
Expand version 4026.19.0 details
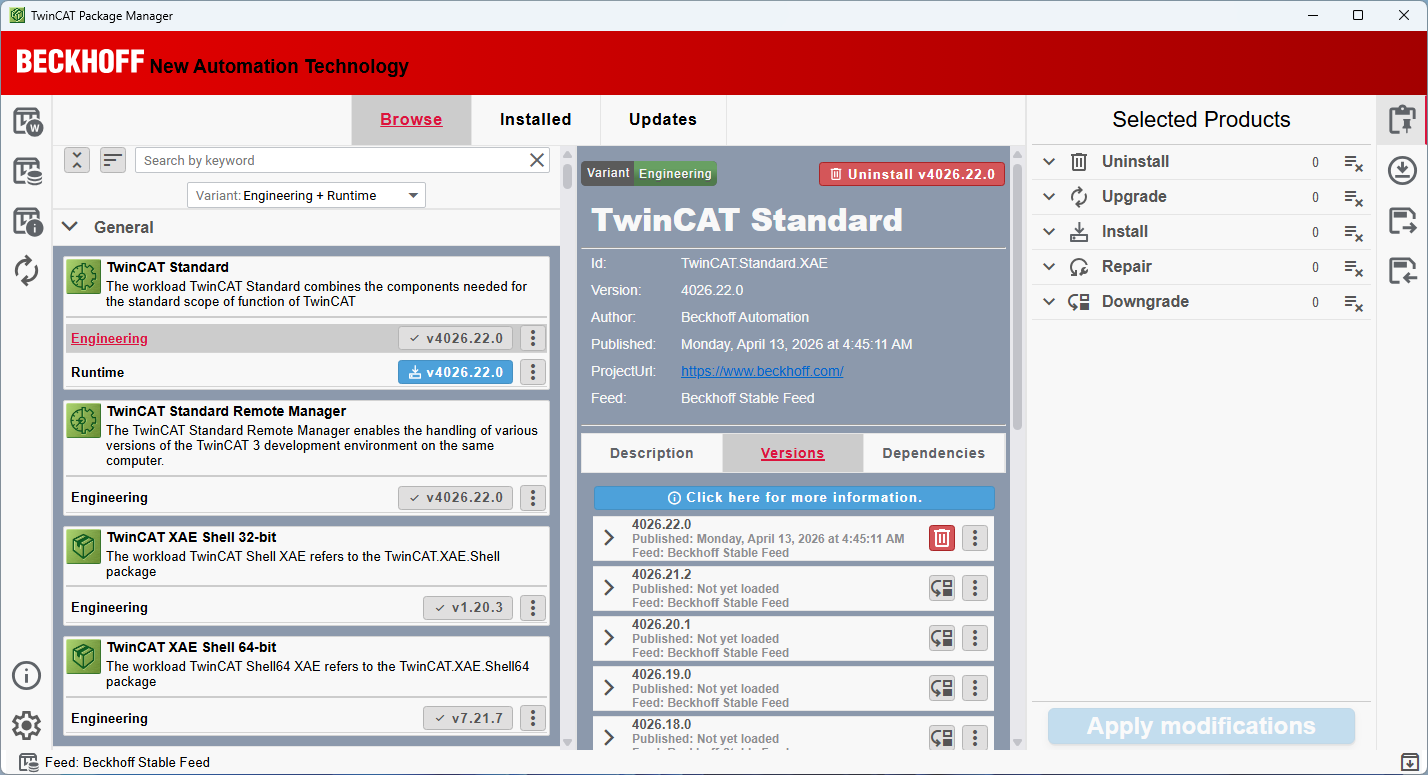tap(609, 688)
